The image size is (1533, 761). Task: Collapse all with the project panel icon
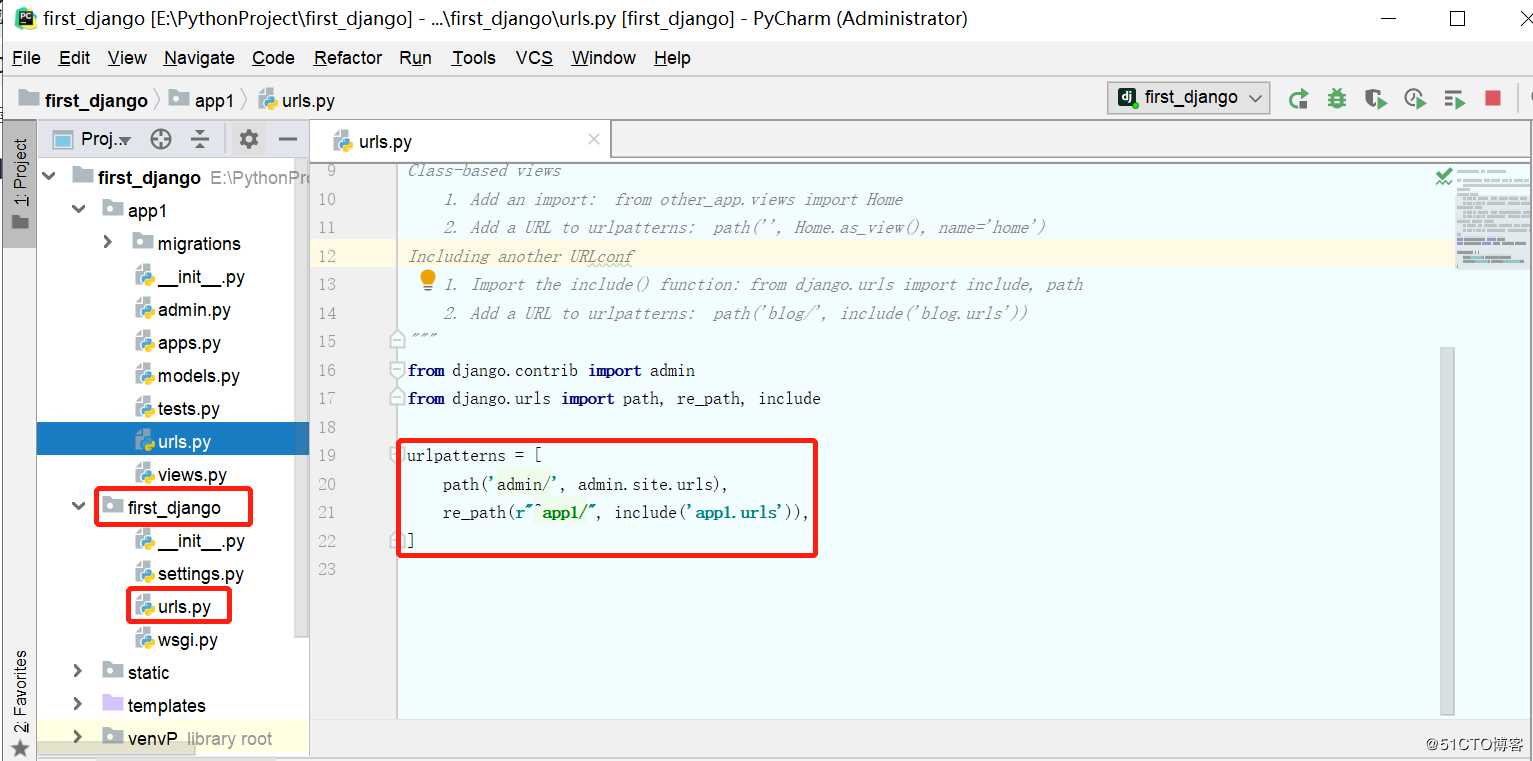(200, 139)
